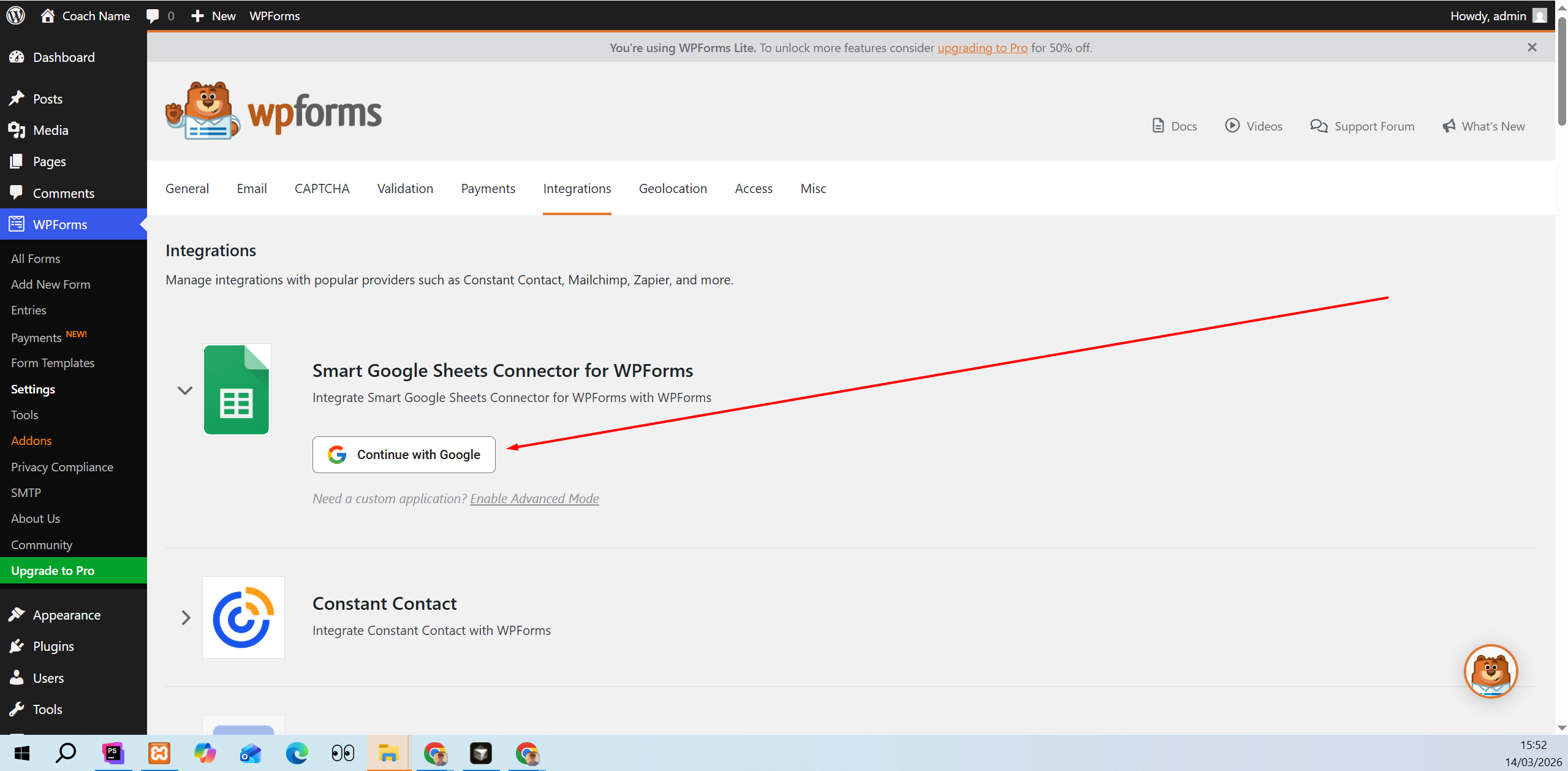This screenshot has height=771, width=1568.
Task: Open Microsoft Edge from the taskbar
Action: point(297,753)
